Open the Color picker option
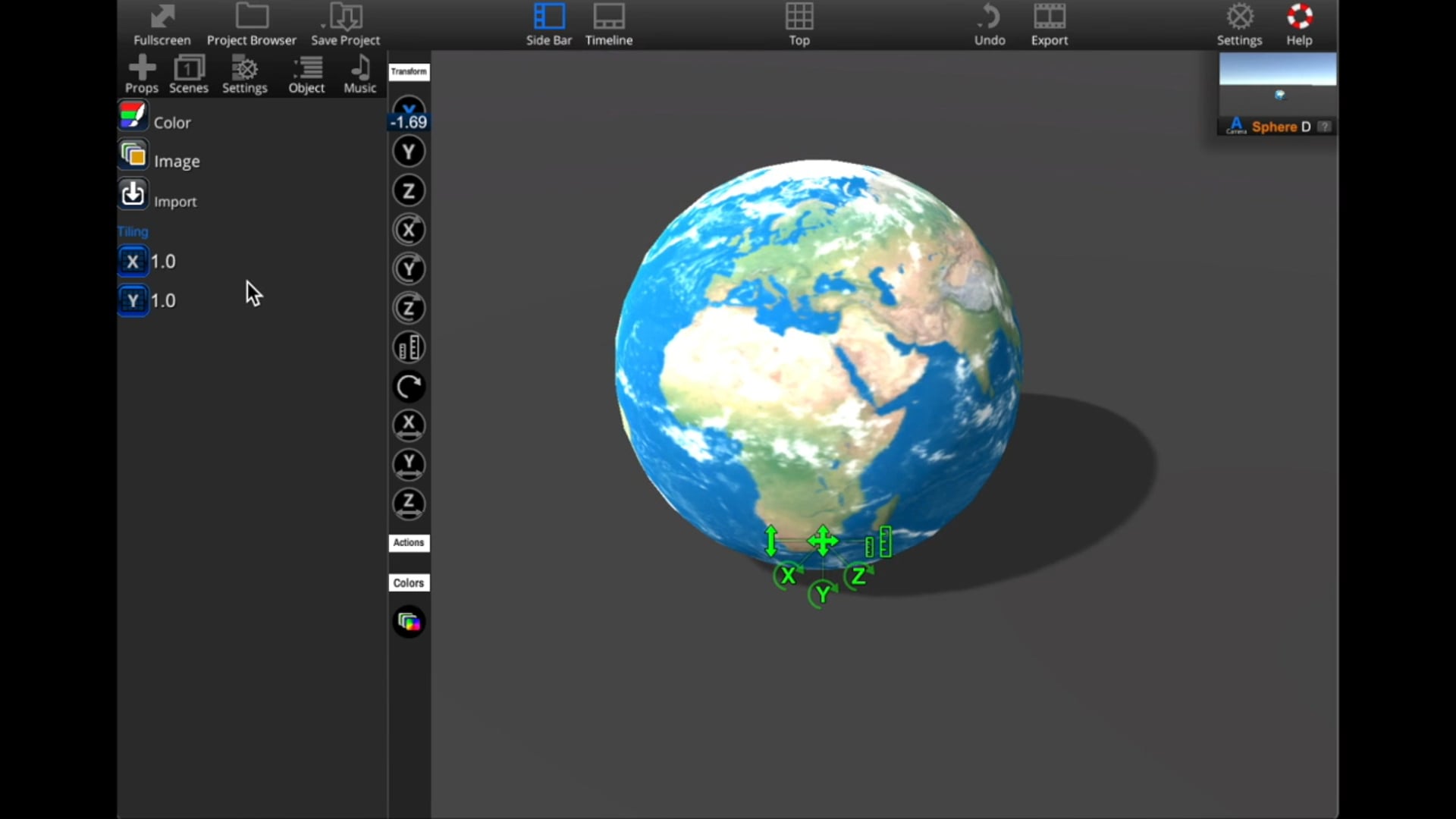 [x=133, y=118]
